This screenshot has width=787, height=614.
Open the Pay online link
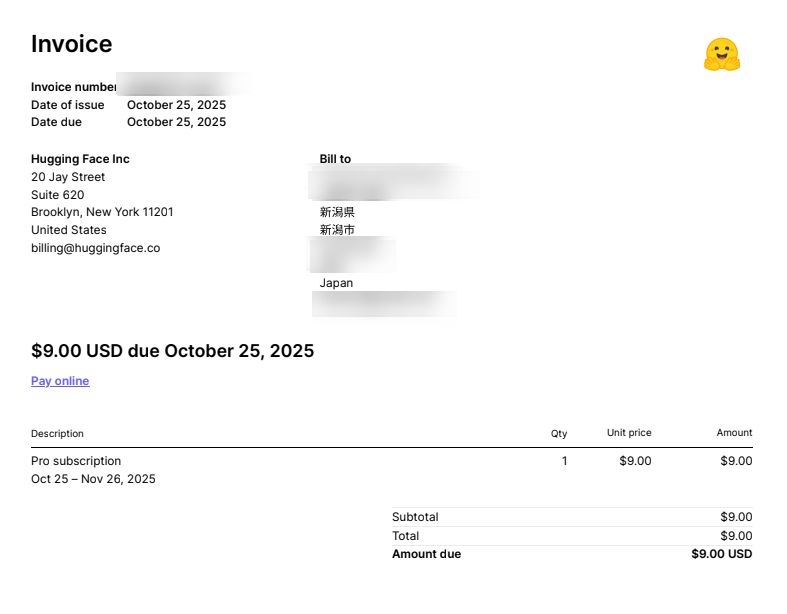click(x=60, y=381)
